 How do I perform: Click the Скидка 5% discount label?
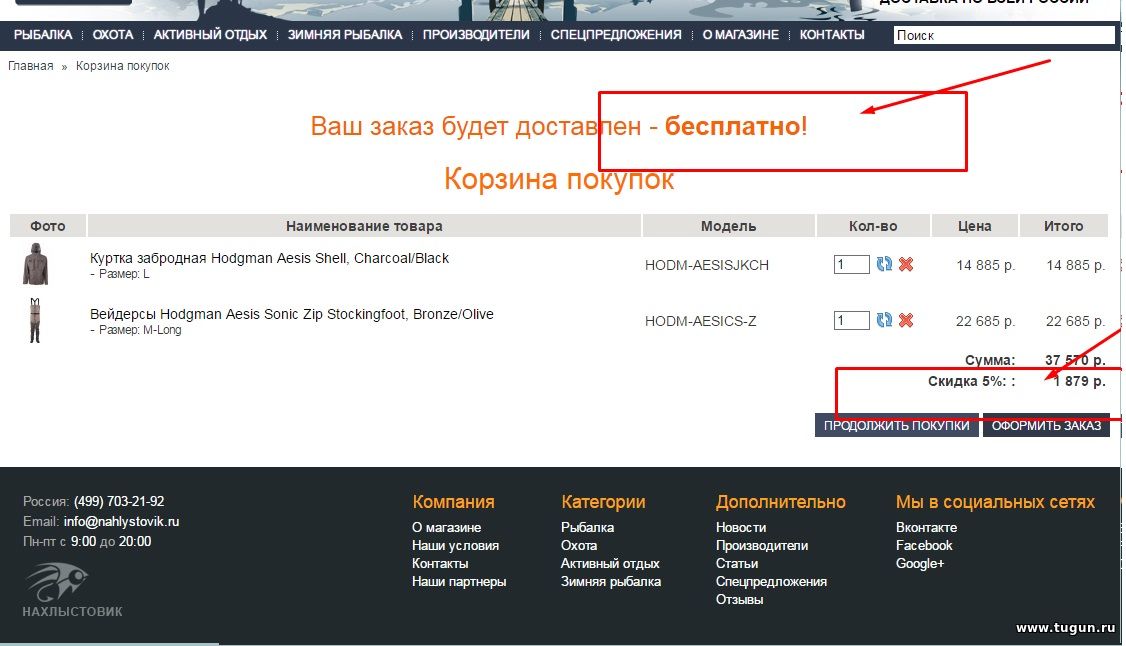972,381
